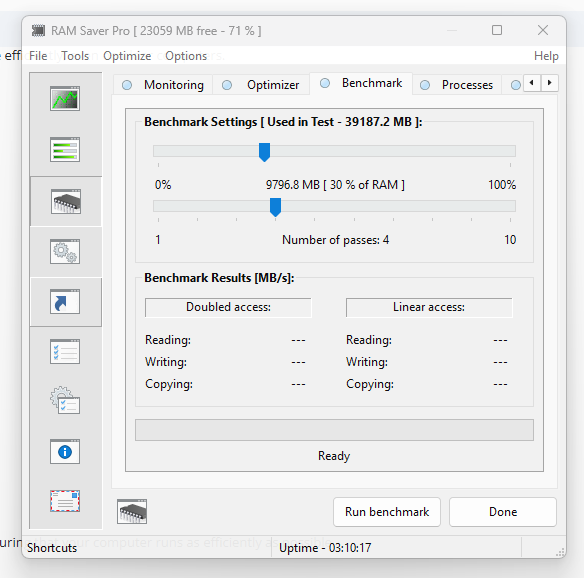Click the Doubled access Reading value
The image size is (584, 578).
pyautogui.click(x=298, y=340)
